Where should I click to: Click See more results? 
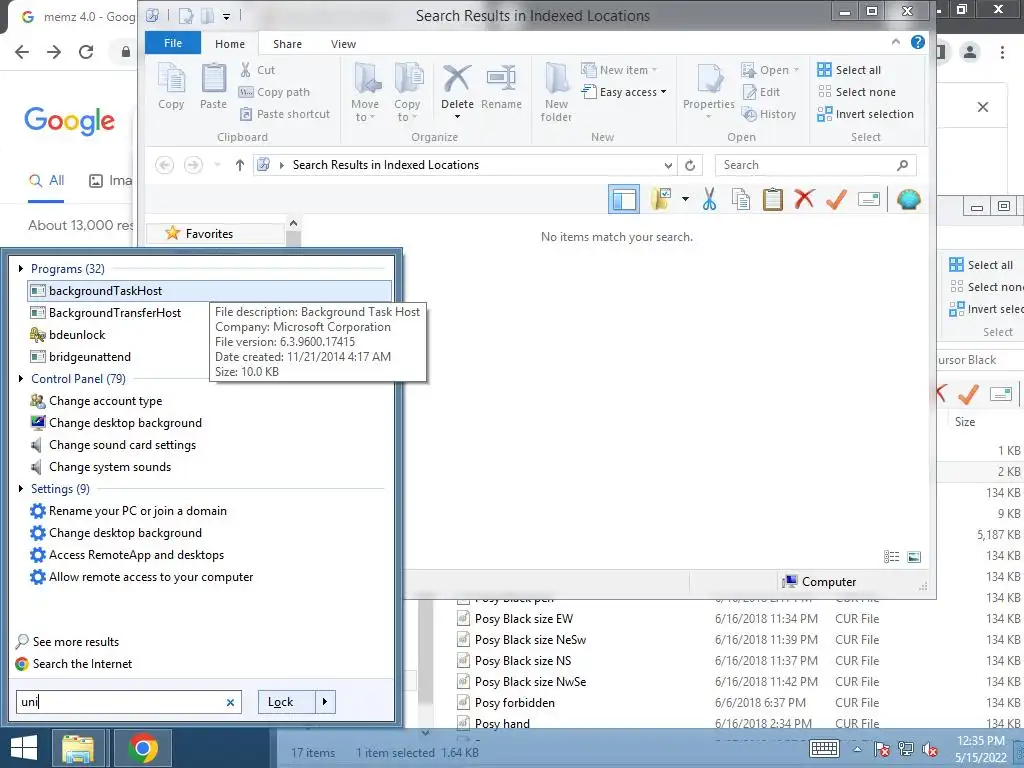coord(68,642)
